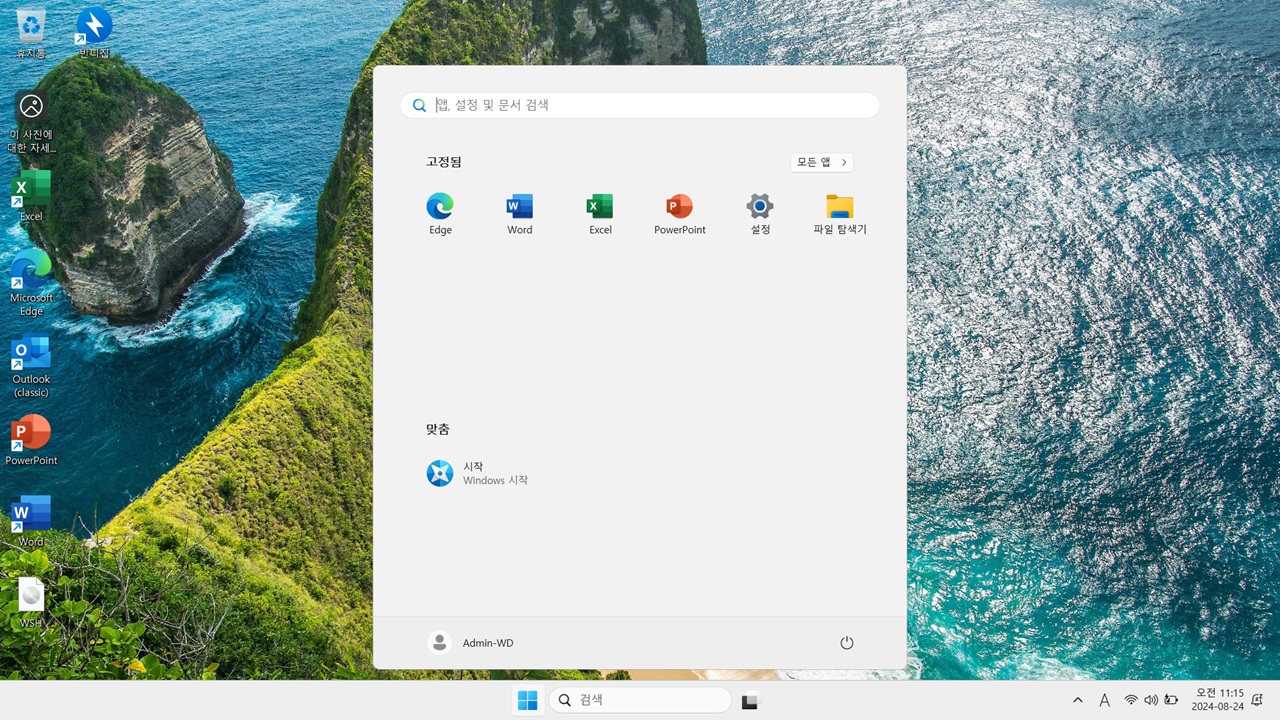The image size is (1280, 720).
Task: Select the 이 사진에 대한 자세 desktop icon
Action: (31, 122)
